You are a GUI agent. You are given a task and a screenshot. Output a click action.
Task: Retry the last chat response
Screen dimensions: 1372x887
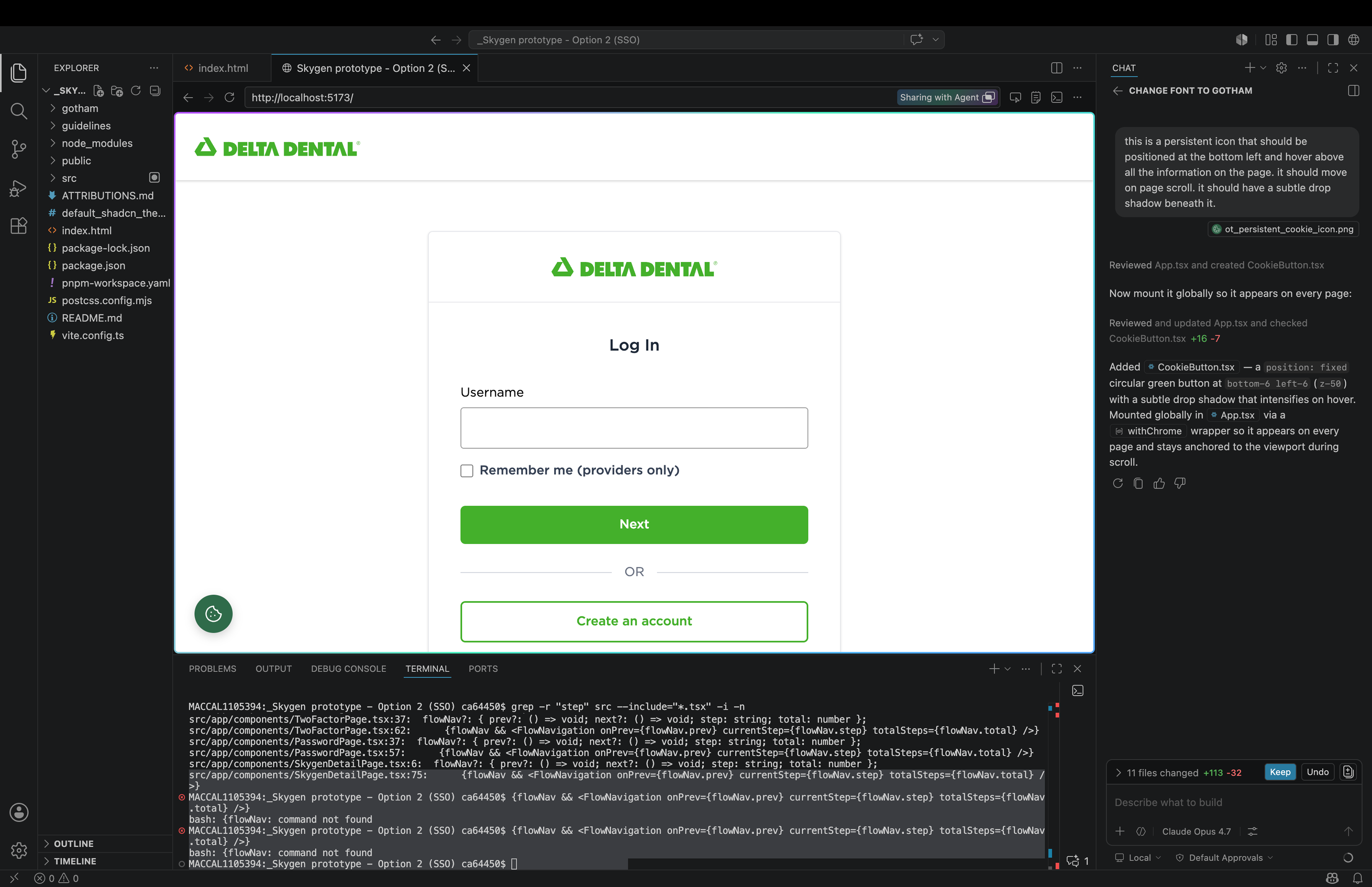[x=1118, y=483]
